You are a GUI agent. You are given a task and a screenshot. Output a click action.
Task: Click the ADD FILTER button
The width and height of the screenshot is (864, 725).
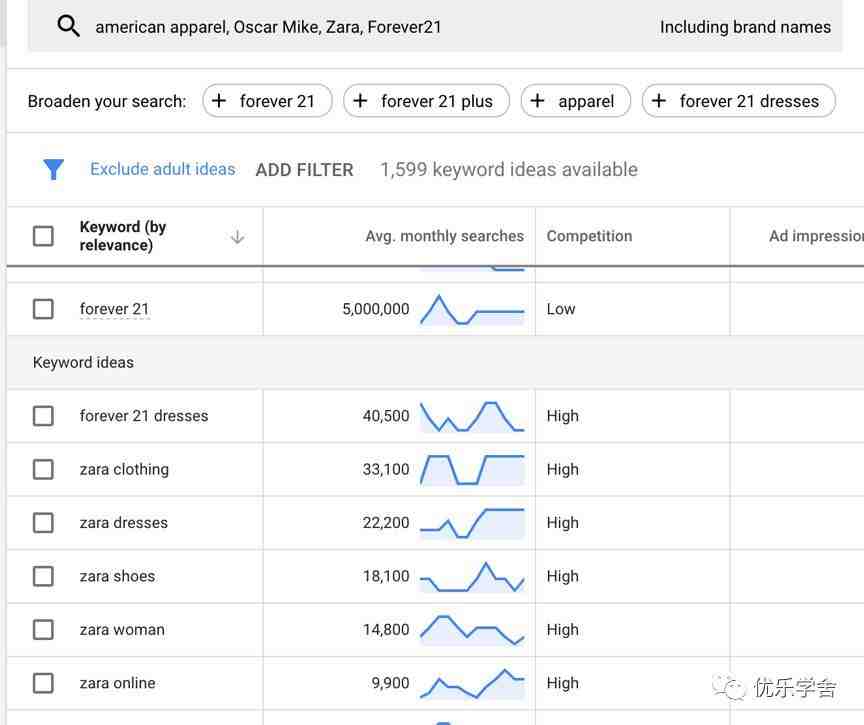point(304,170)
